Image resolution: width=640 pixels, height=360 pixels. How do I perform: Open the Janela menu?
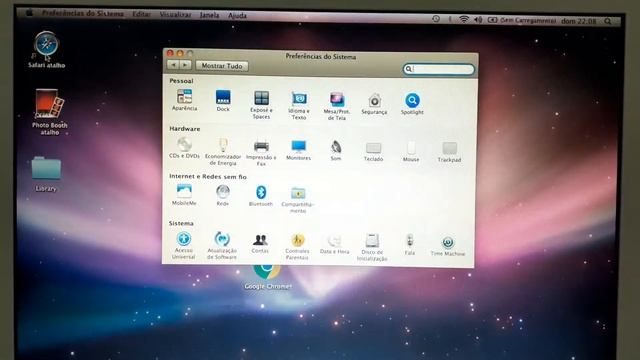(209, 15)
